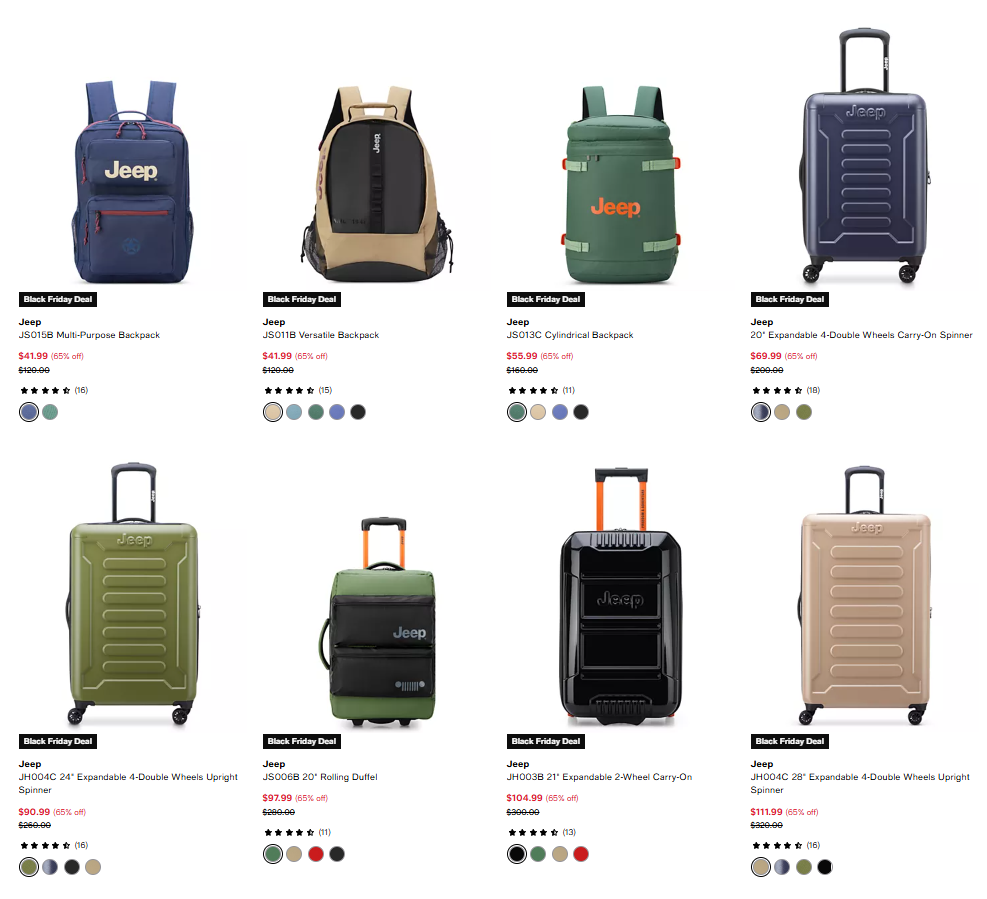
Task: Click Black Friday Deal badge on 24" Spinner
Action: 58,742
